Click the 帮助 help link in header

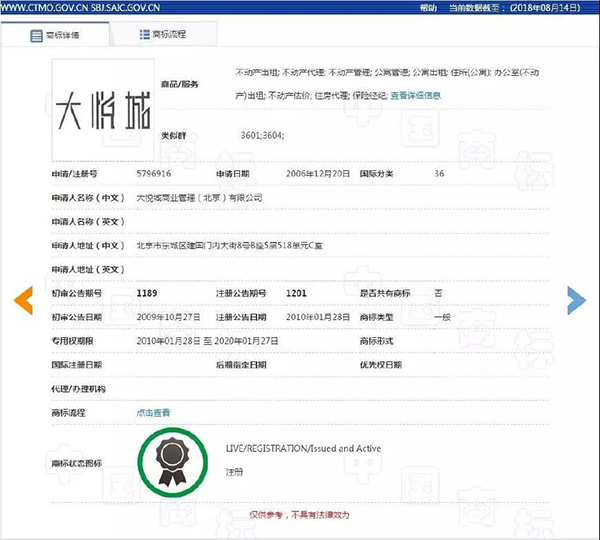click(428, 8)
